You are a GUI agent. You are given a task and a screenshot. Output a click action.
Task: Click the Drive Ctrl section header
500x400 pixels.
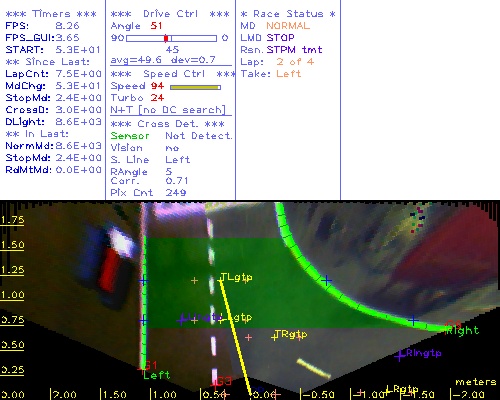pos(170,14)
